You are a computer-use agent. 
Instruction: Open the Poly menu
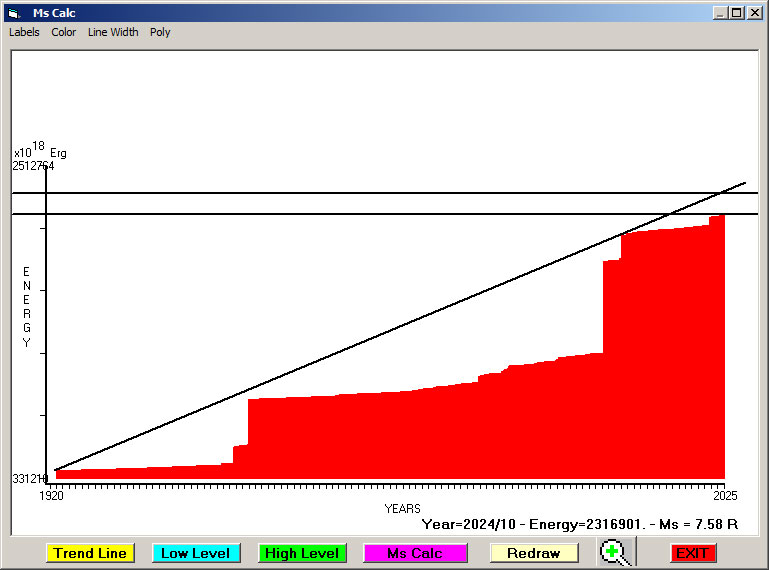pyautogui.click(x=160, y=32)
